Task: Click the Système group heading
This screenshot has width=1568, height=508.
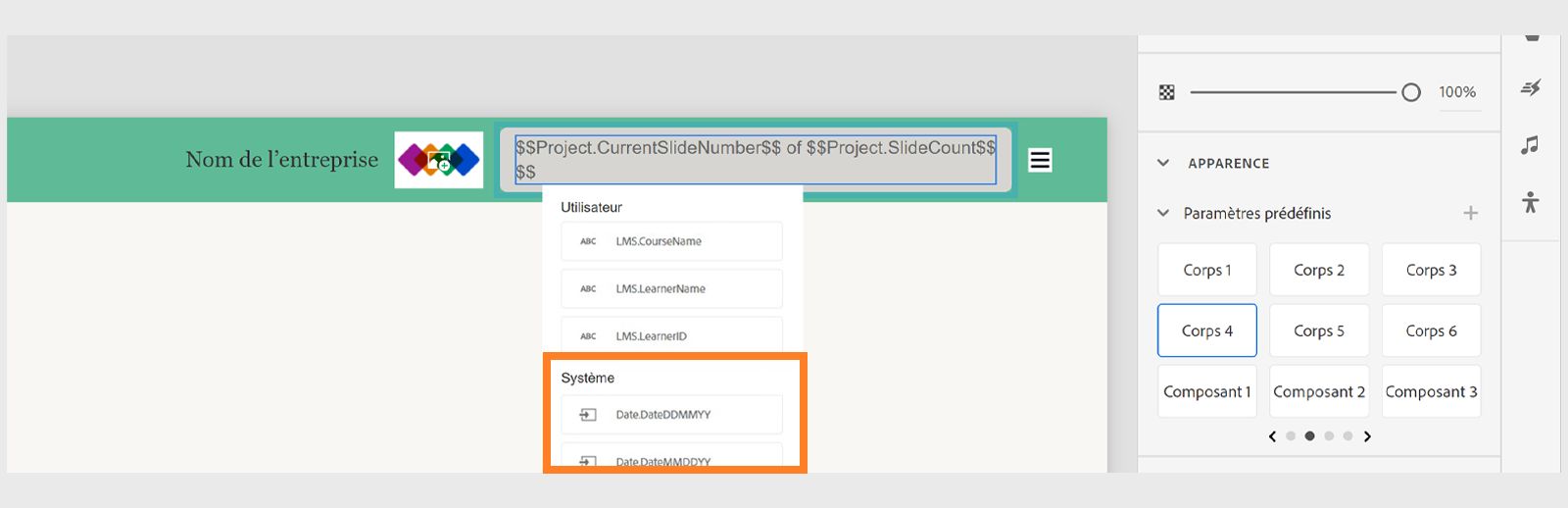Action: pos(588,378)
